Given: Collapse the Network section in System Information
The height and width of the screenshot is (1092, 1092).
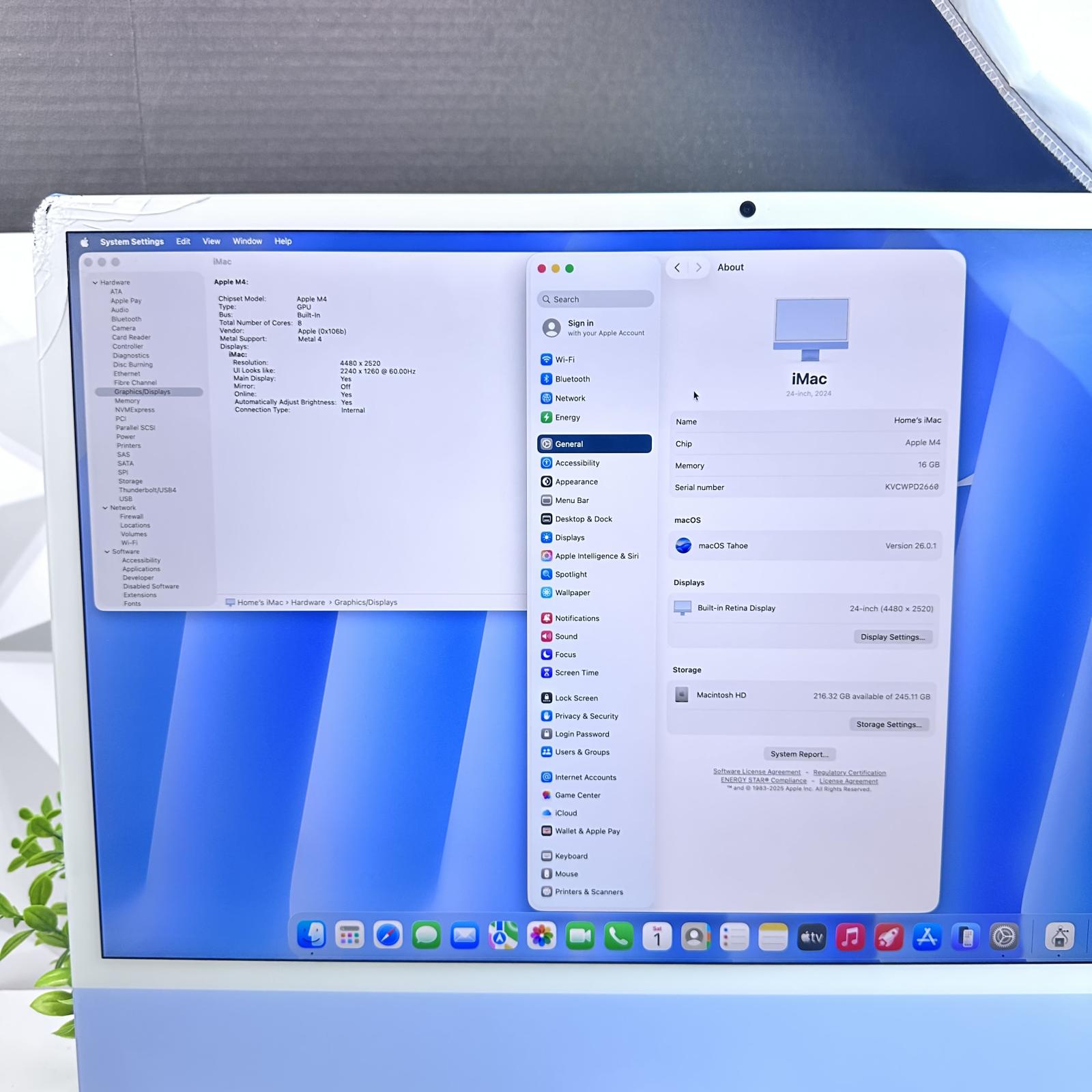Looking at the screenshot, I should click(104, 507).
